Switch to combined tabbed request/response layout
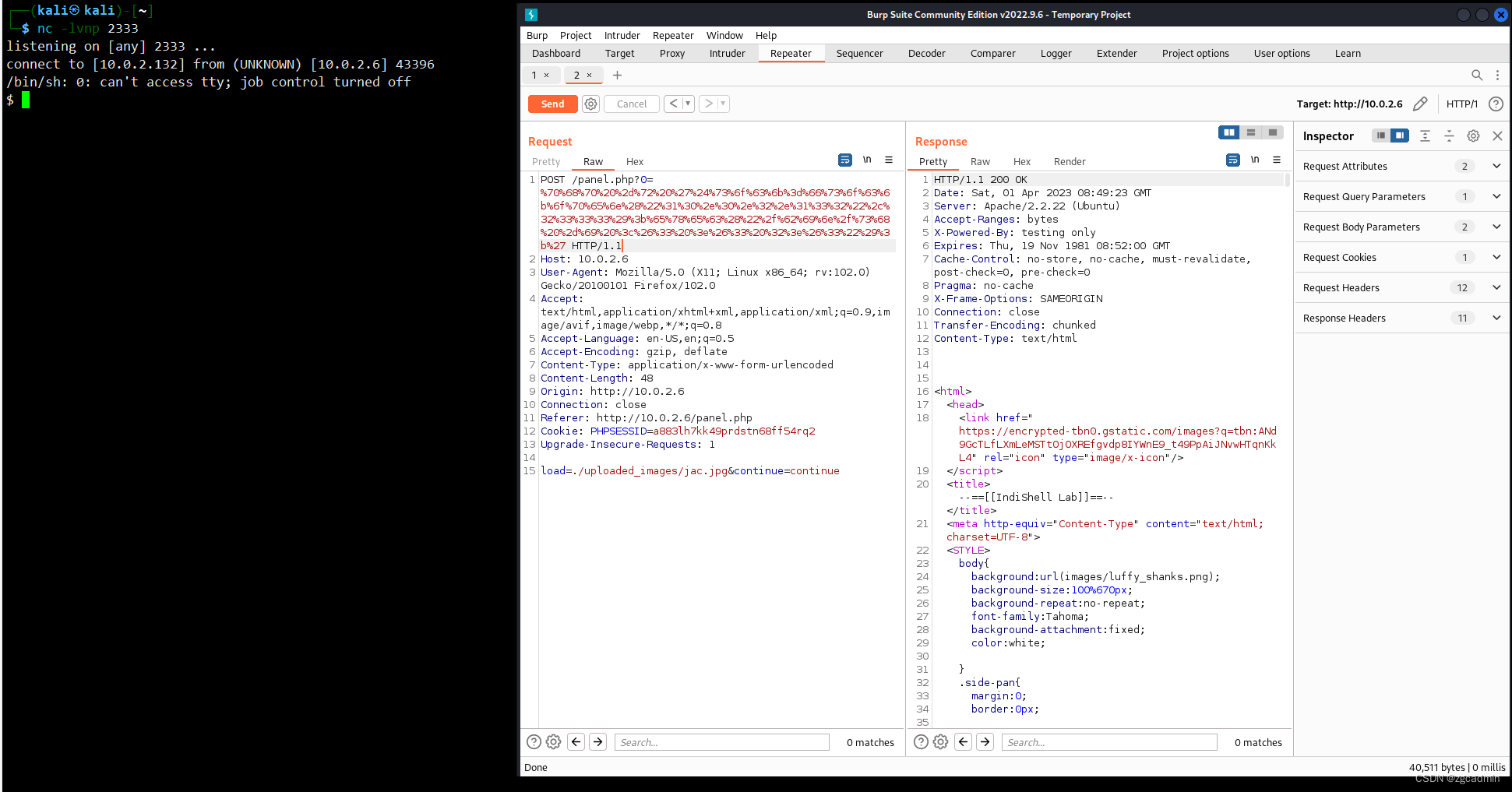1512x792 pixels. coord(1273,132)
